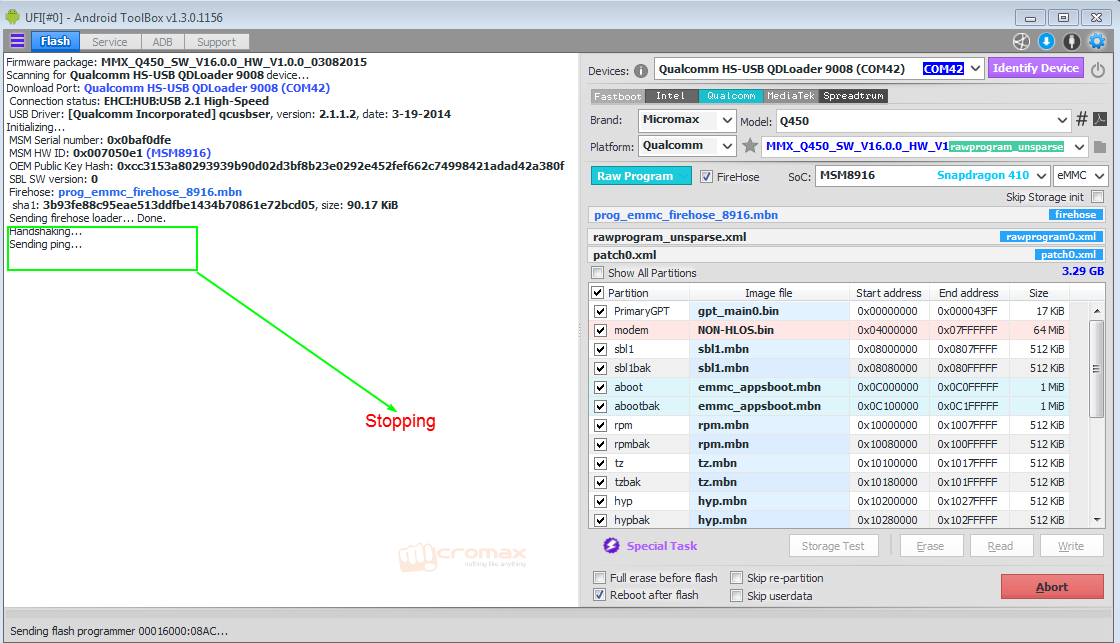Click the blue download updates icon
This screenshot has height=643, width=1120.
pyautogui.click(x=1046, y=41)
